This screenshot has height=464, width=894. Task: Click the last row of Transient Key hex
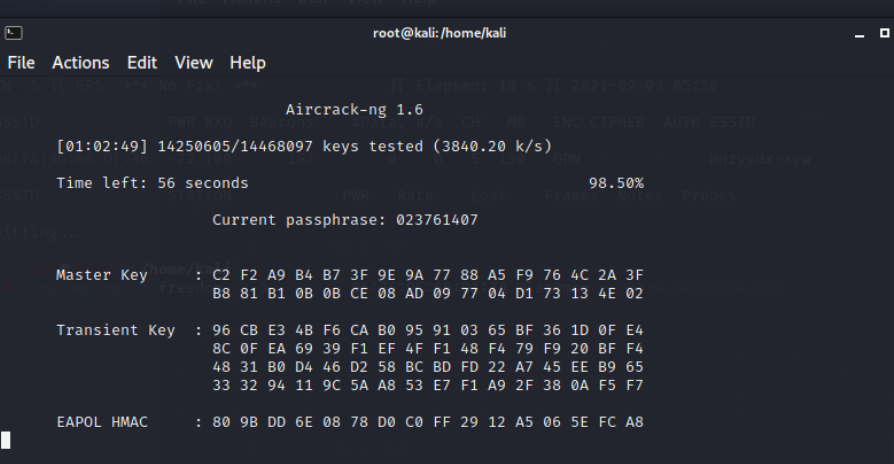[x=428, y=385]
